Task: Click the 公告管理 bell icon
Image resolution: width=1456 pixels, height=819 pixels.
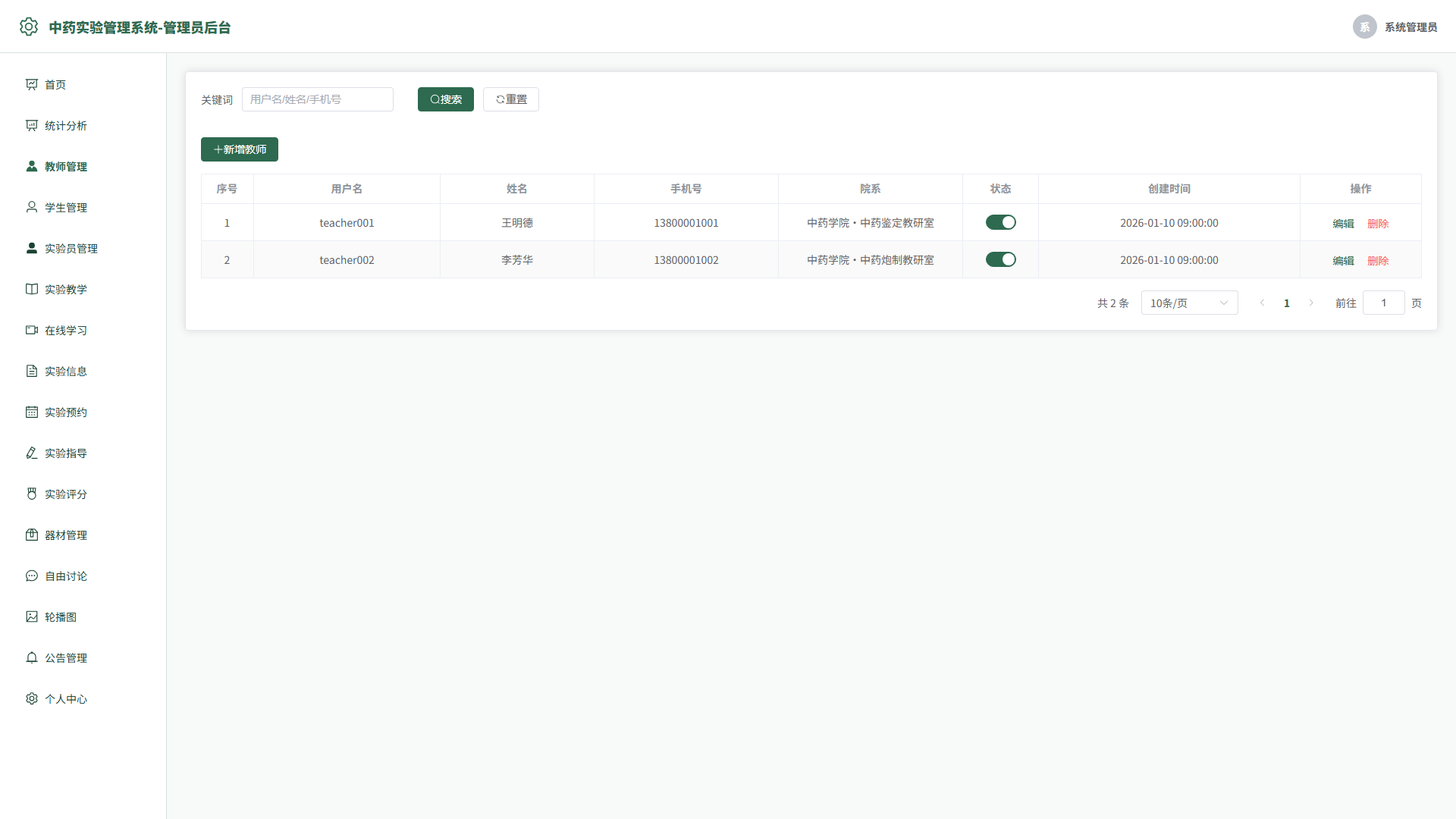Action: tap(32, 657)
